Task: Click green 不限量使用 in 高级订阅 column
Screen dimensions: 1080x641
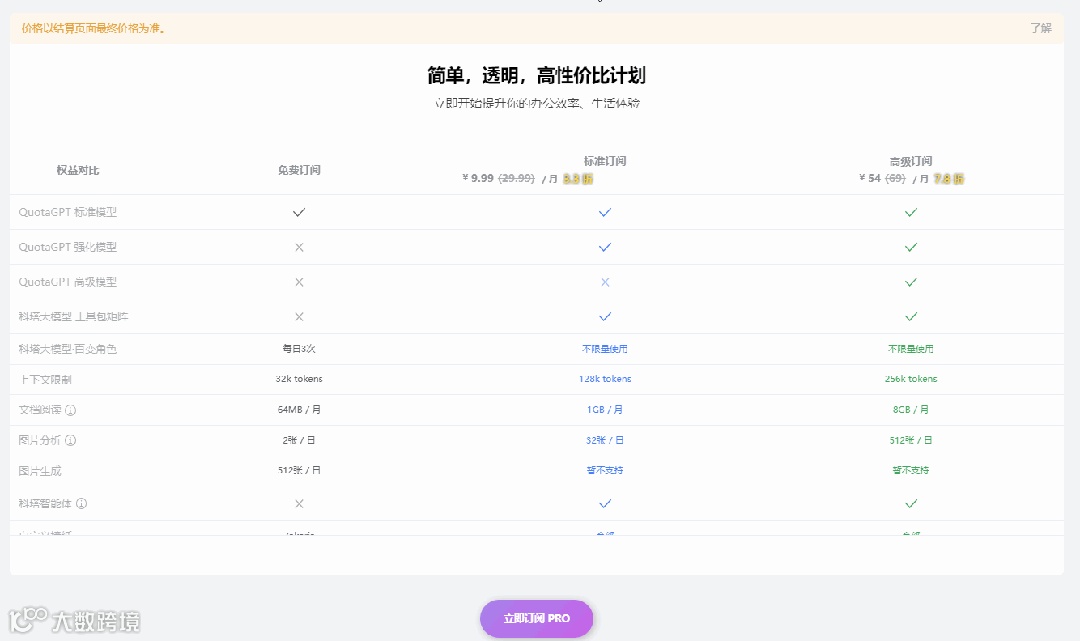Action: pos(911,349)
